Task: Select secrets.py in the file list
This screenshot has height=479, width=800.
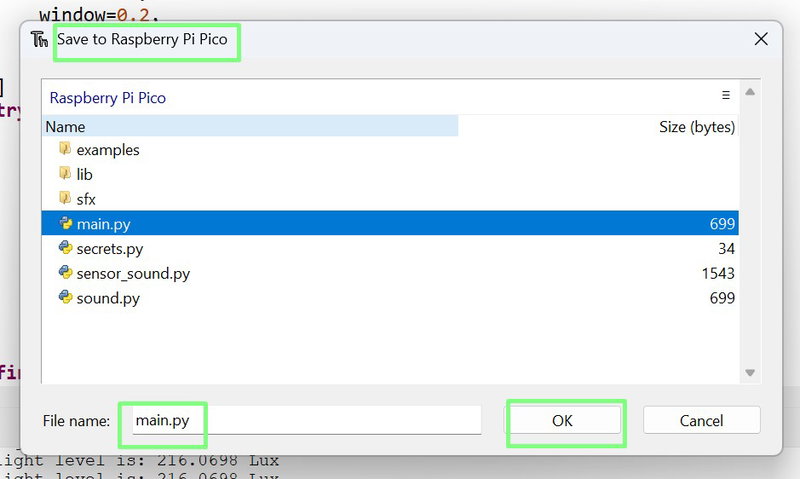Action: [x=390, y=248]
